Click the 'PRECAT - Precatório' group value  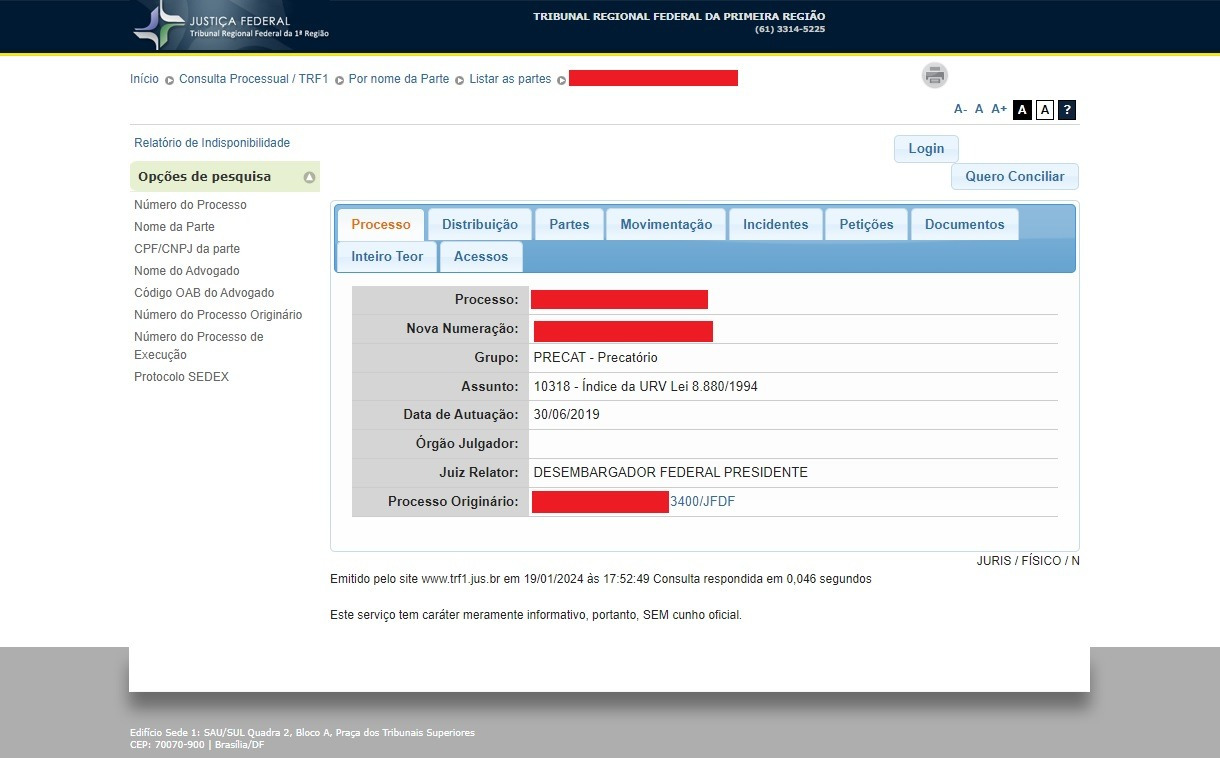point(596,358)
